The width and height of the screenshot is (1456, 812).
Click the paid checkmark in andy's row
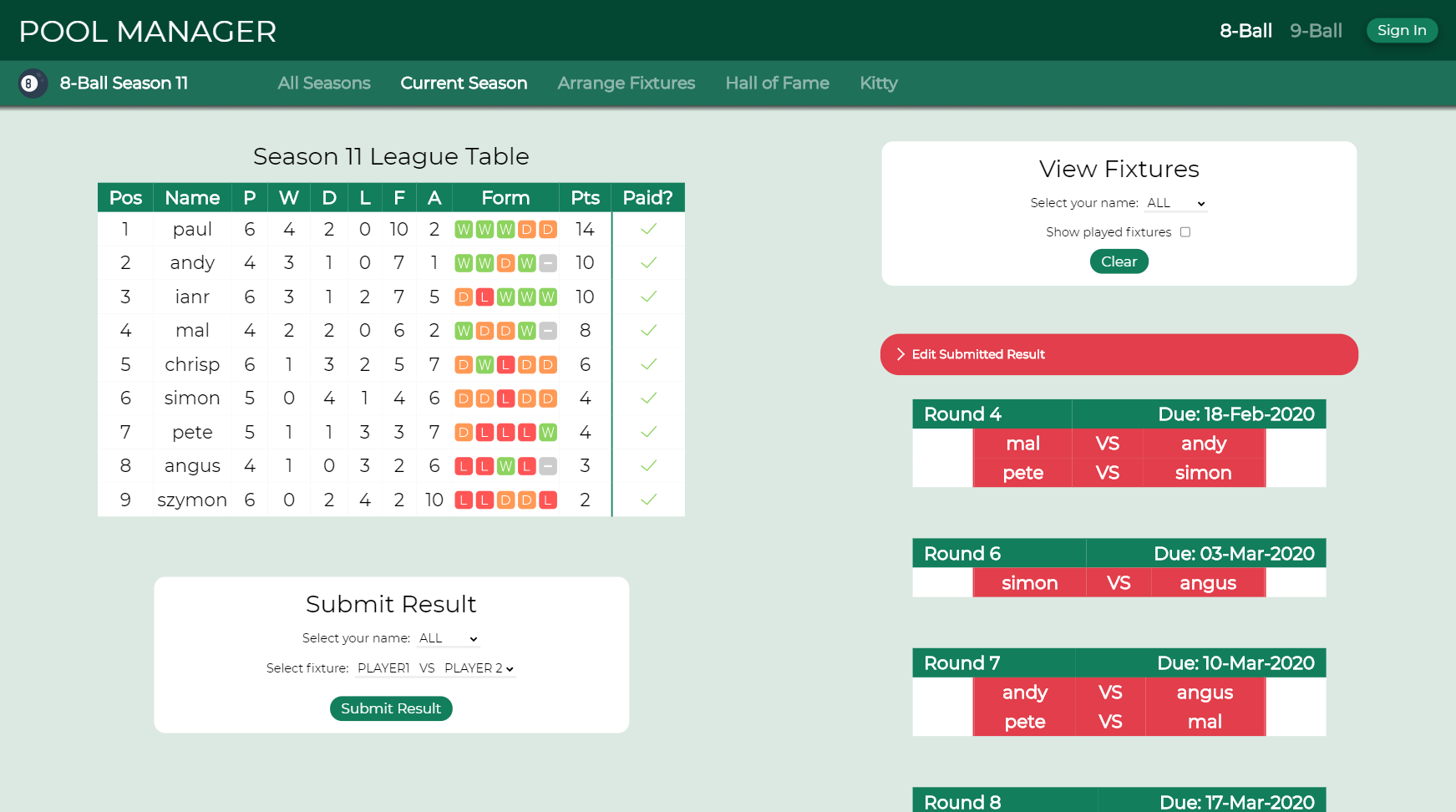648,262
